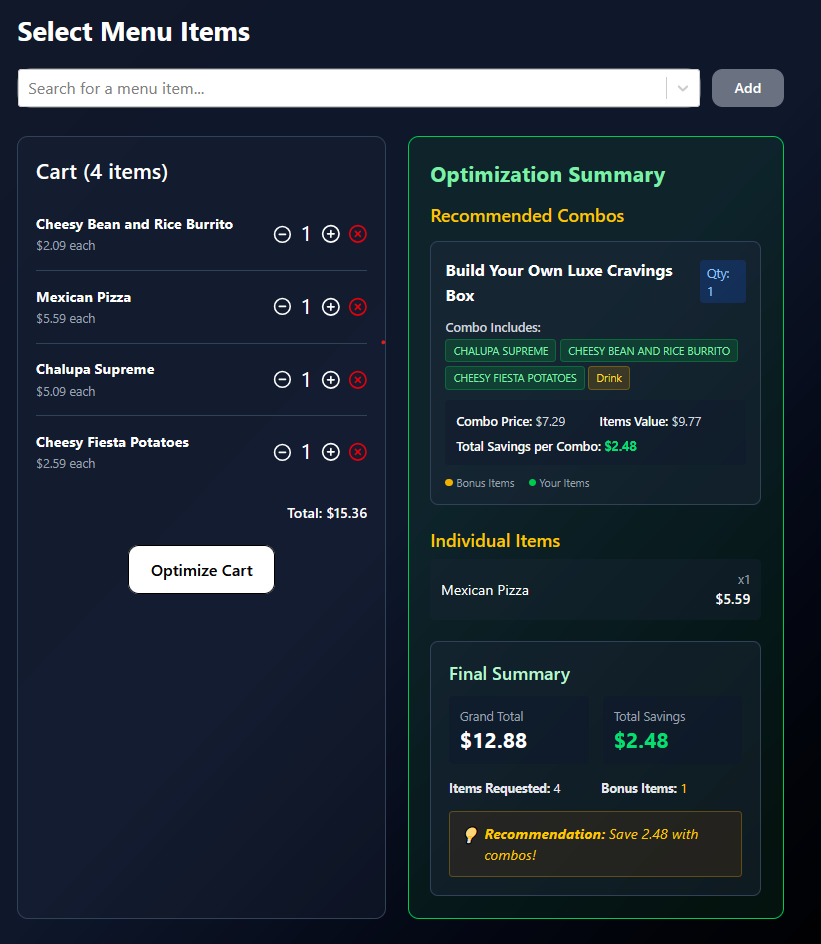Click the Total Savings per Combo text
The image size is (821, 944).
(547, 447)
